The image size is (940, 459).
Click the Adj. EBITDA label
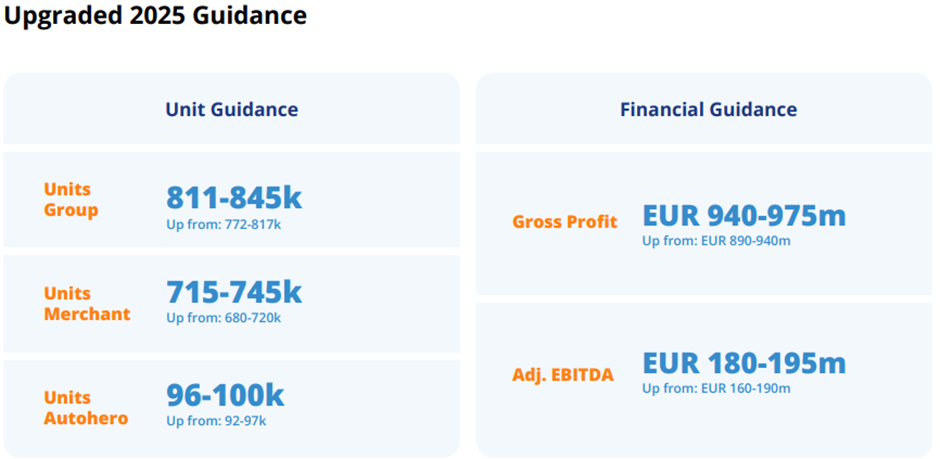click(563, 376)
